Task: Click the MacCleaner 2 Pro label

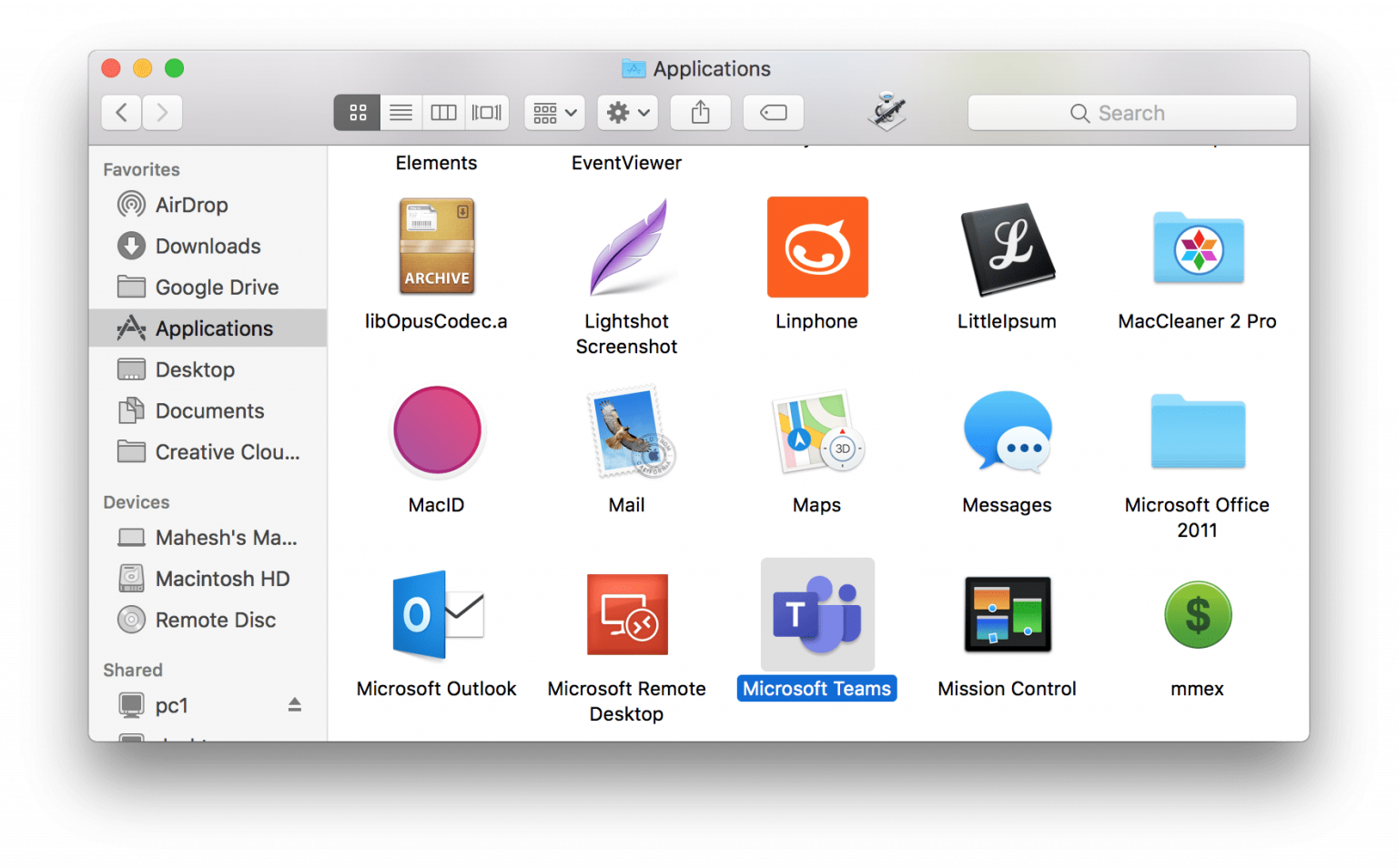Action: pyautogui.click(x=1198, y=321)
